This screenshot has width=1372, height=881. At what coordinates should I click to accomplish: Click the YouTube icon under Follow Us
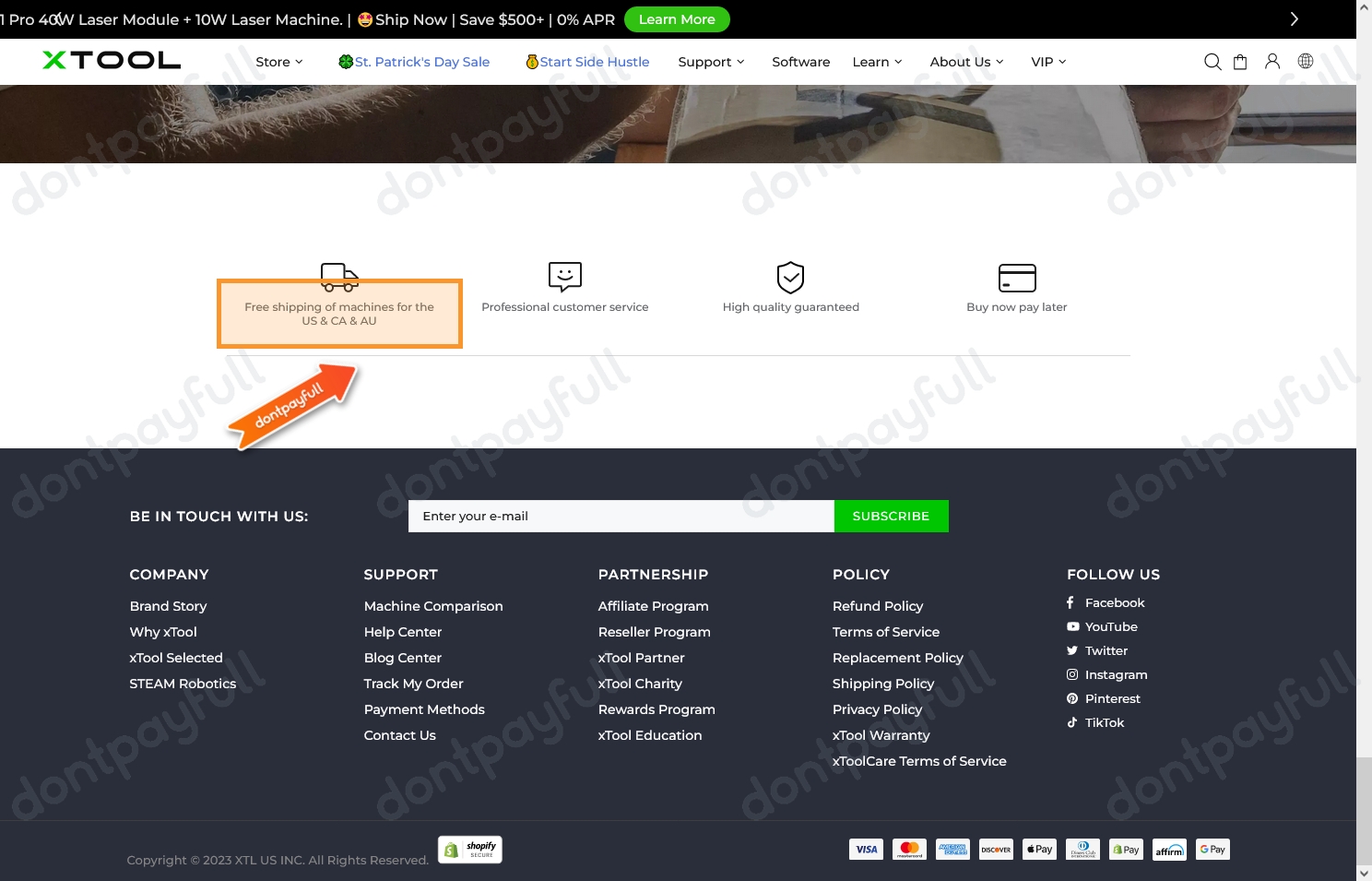click(x=1072, y=626)
